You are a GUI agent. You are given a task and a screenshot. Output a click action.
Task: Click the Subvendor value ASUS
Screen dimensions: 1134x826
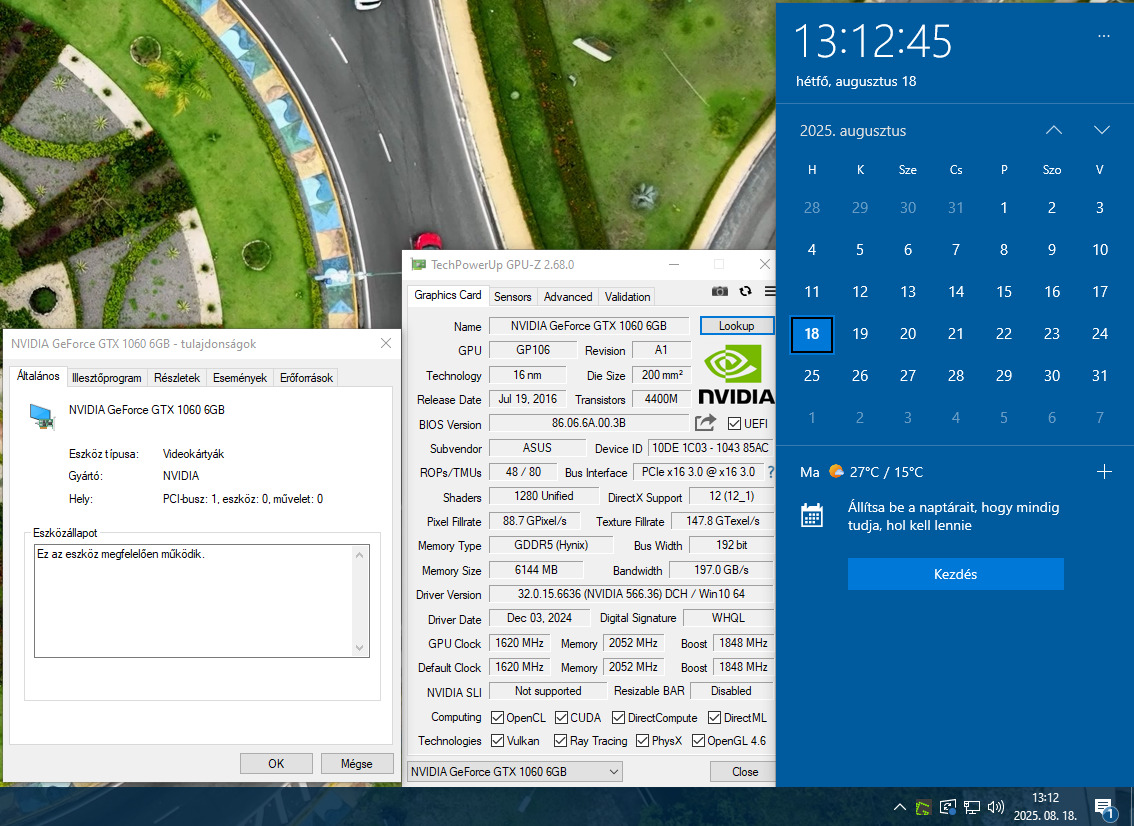537,448
